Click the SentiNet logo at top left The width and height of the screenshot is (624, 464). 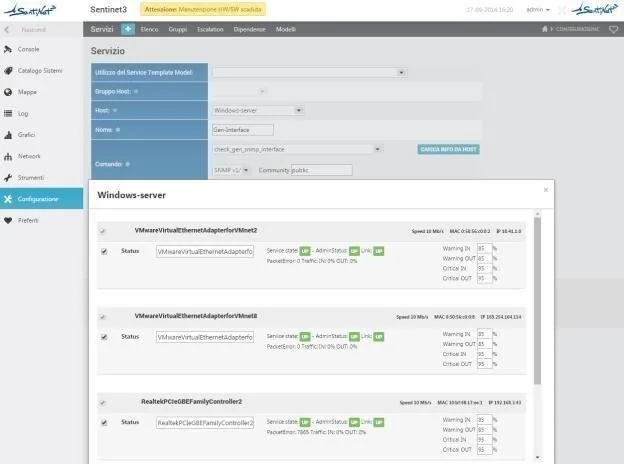[x=30, y=10]
